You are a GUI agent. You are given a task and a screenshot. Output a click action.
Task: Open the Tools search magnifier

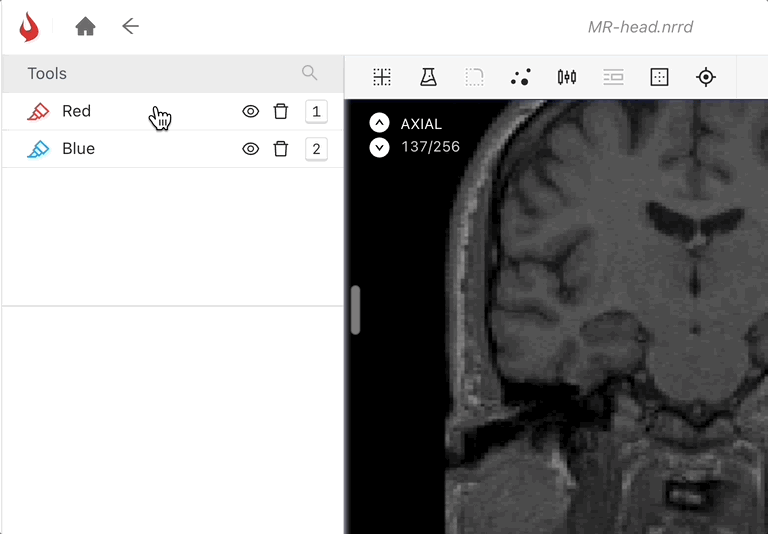point(310,73)
